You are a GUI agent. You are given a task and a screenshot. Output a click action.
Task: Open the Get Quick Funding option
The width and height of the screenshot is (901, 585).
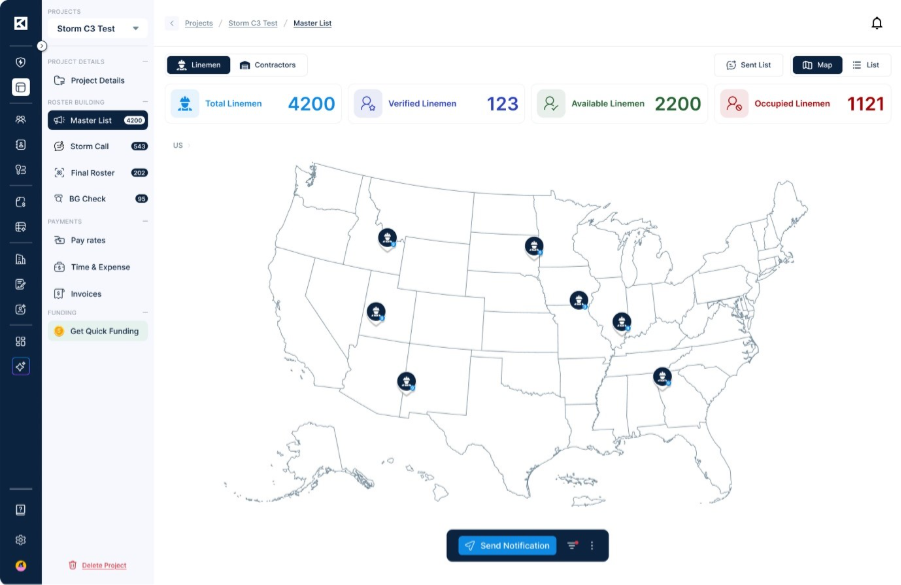click(x=97, y=330)
